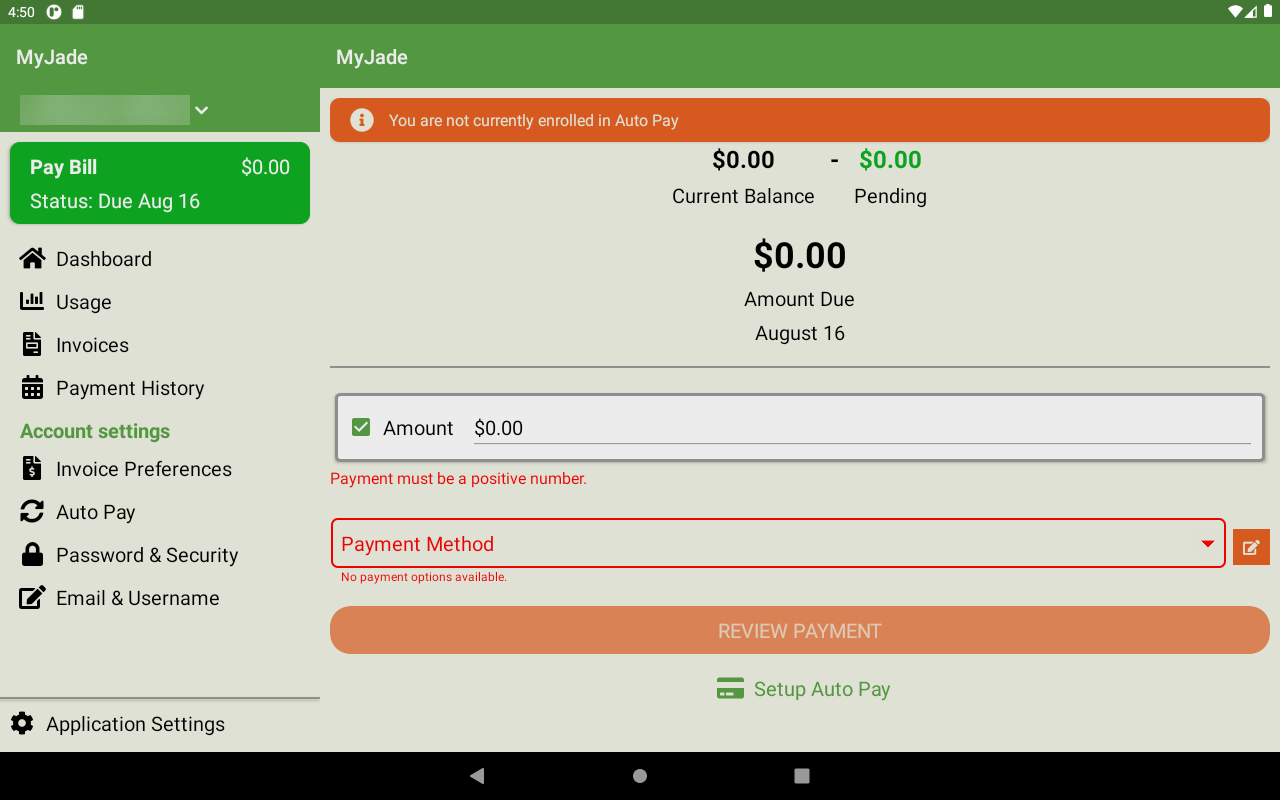The width and height of the screenshot is (1280, 800).
Task: Open the Dashboard home icon
Action: coord(32,259)
